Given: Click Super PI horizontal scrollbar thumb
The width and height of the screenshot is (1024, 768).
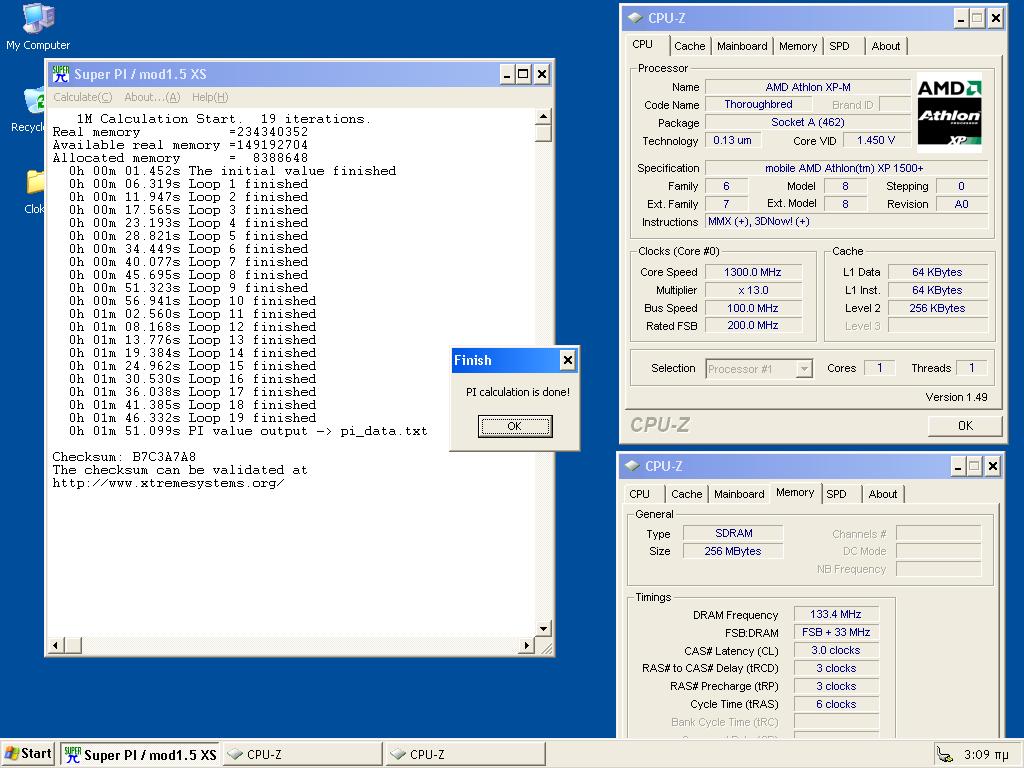Looking at the screenshot, I should tap(73, 645).
